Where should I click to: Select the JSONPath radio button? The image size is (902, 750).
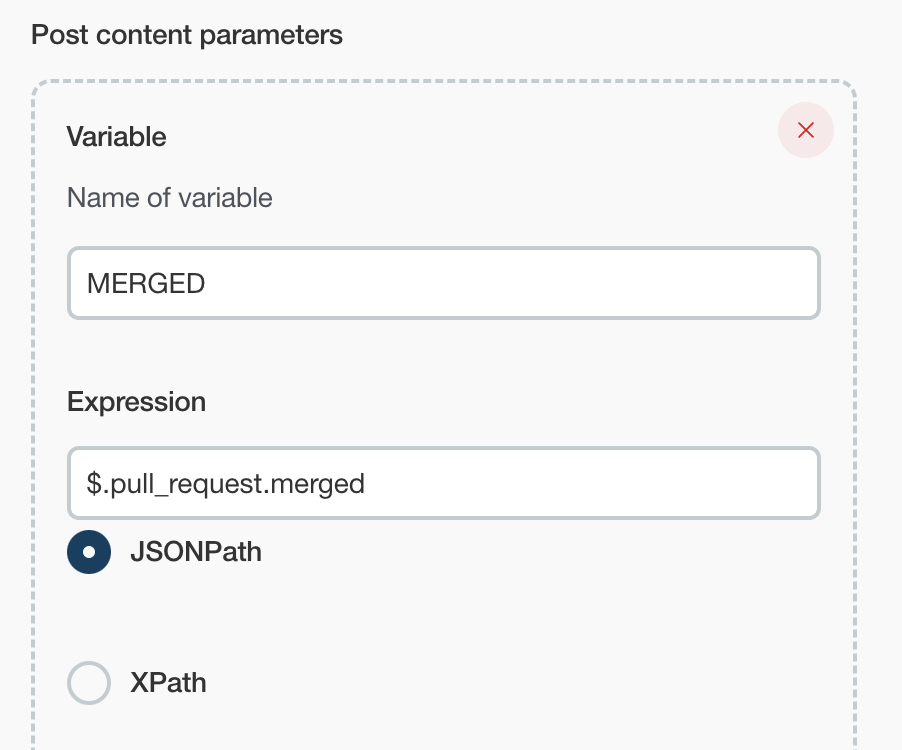(x=89, y=552)
